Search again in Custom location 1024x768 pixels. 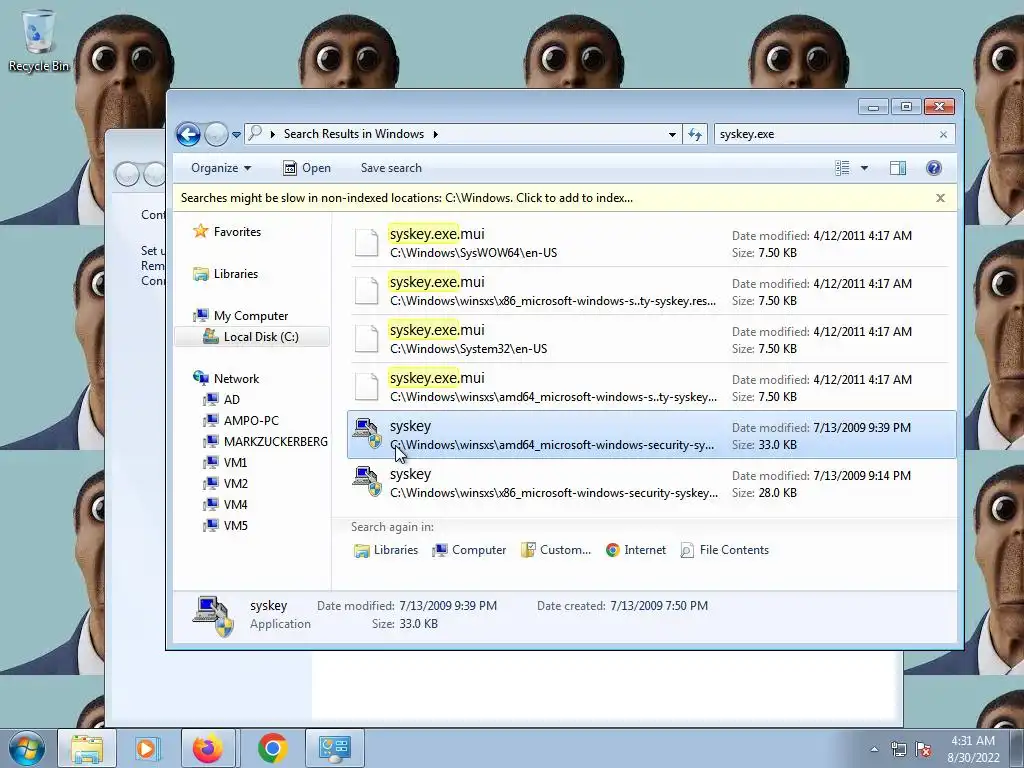(x=556, y=550)
